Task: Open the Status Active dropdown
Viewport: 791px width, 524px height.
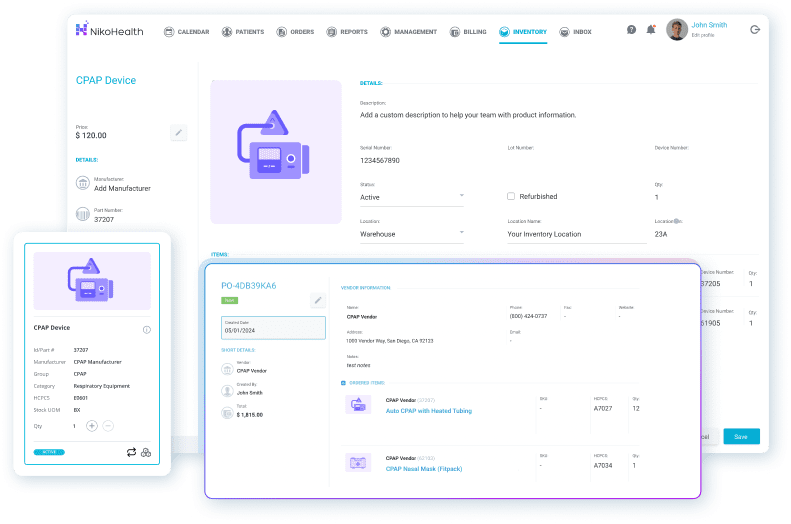Action: coord(412,197)
